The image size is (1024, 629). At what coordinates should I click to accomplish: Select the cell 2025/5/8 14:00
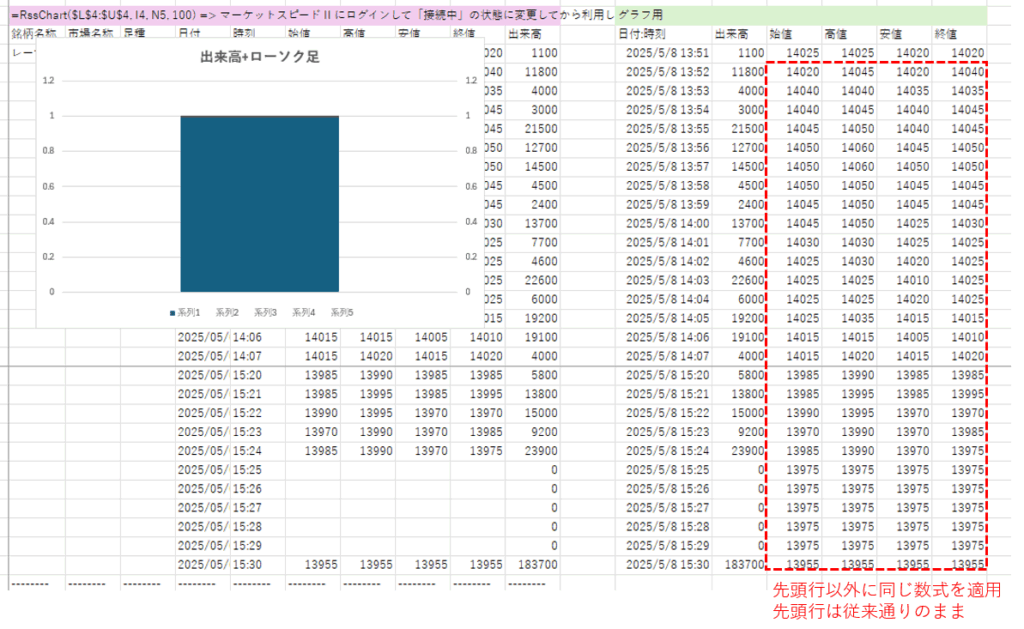click(x=664, y=223)
